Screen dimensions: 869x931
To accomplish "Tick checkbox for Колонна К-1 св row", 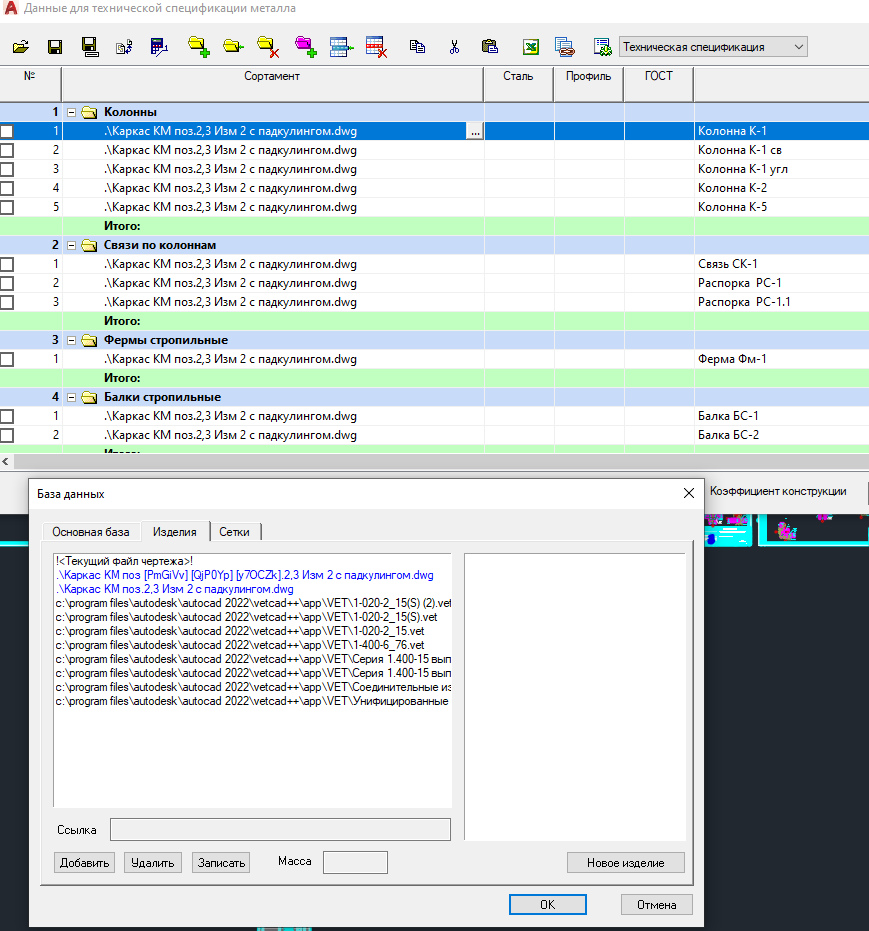I will (7, 150).
